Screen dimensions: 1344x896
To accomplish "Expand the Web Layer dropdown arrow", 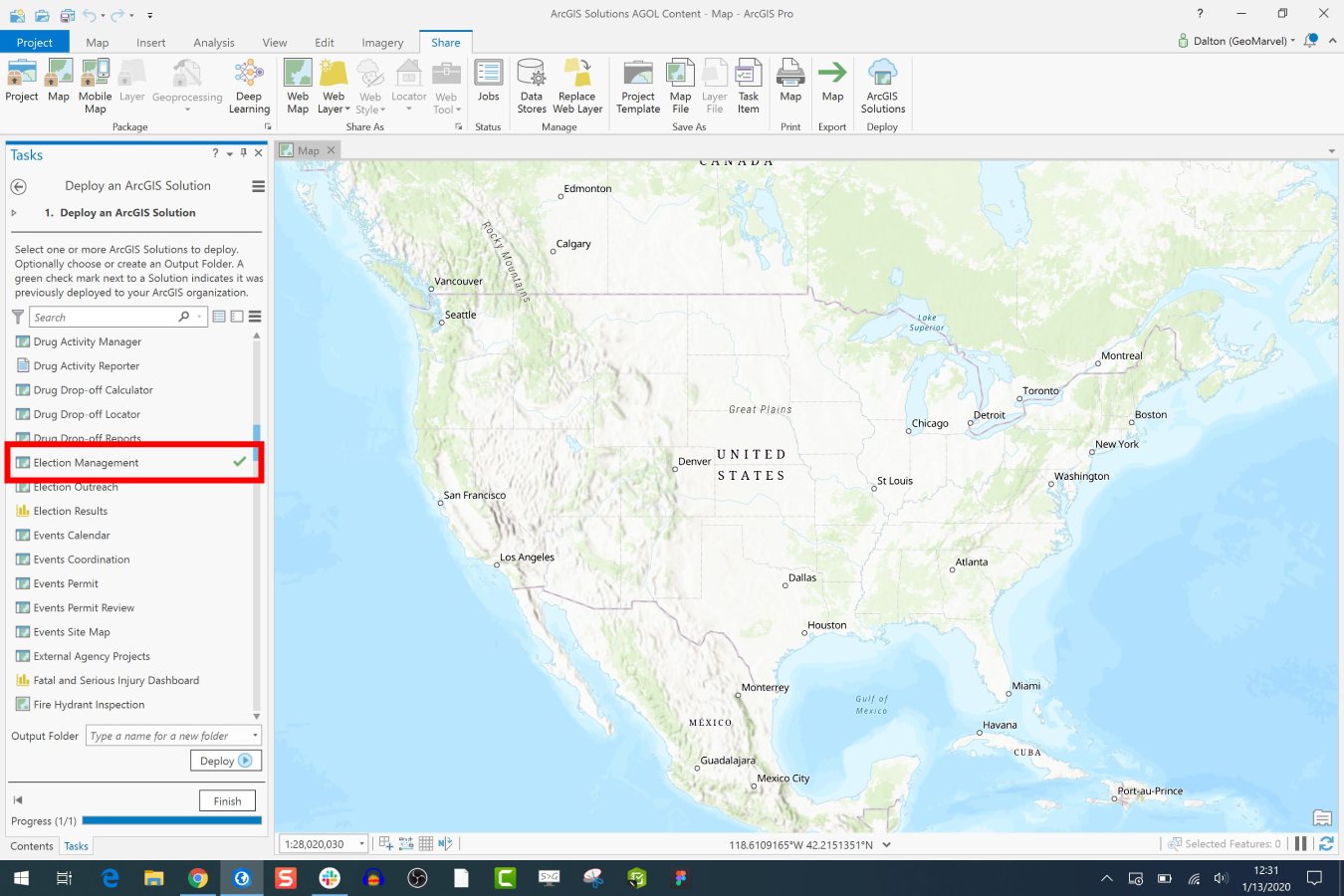I will (x=347, y=110).
